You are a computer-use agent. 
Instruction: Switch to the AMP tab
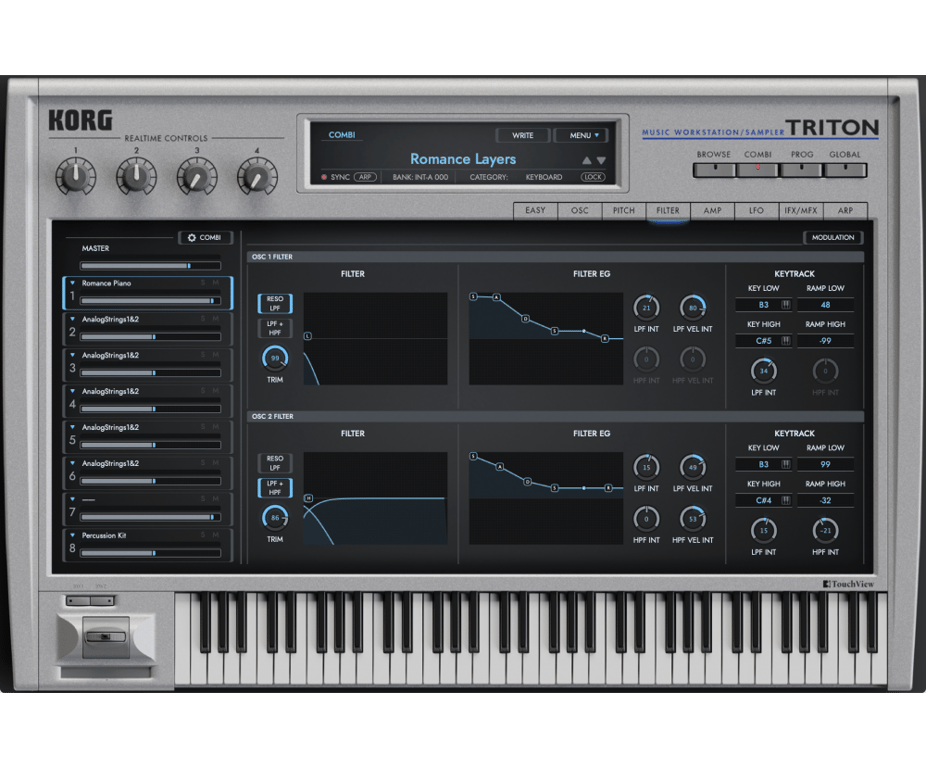(712, 210)
